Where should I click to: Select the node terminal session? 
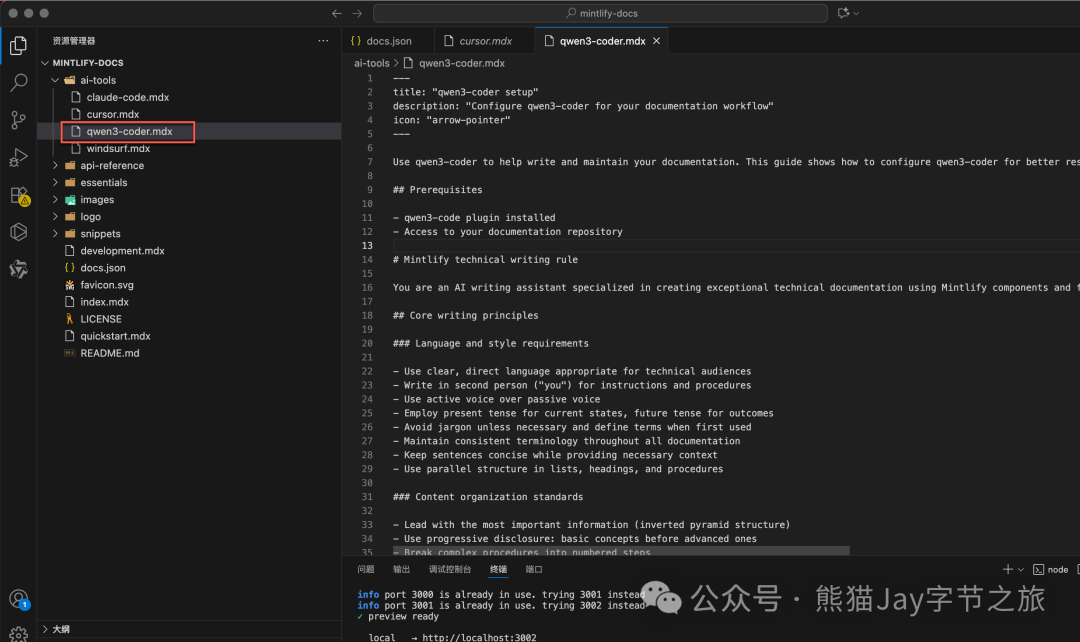pos(1050,570)
